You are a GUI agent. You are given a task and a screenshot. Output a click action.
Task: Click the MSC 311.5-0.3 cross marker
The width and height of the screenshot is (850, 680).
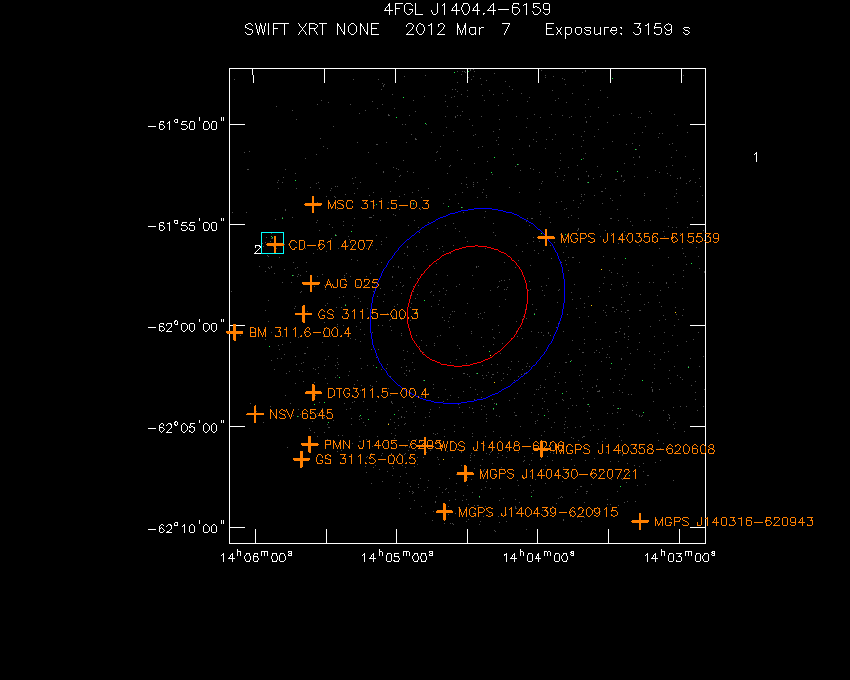313,204
